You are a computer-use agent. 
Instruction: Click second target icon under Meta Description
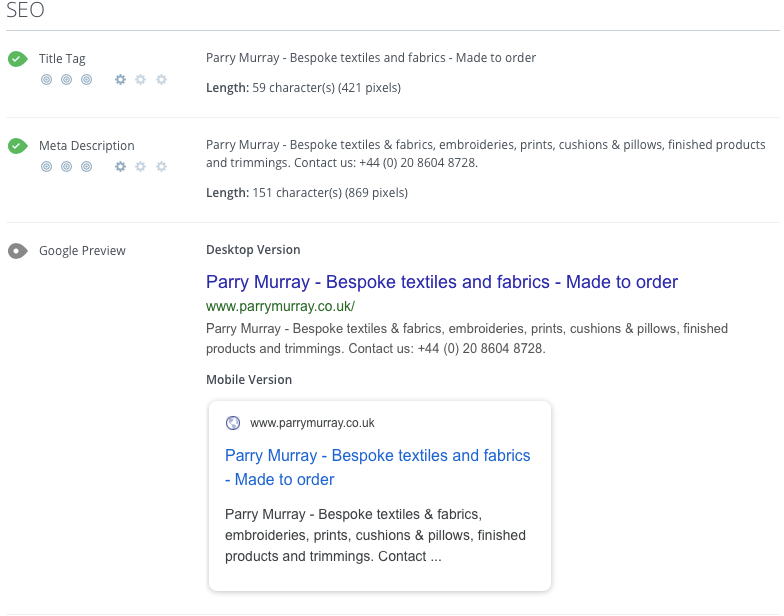[x=66, y=166]
